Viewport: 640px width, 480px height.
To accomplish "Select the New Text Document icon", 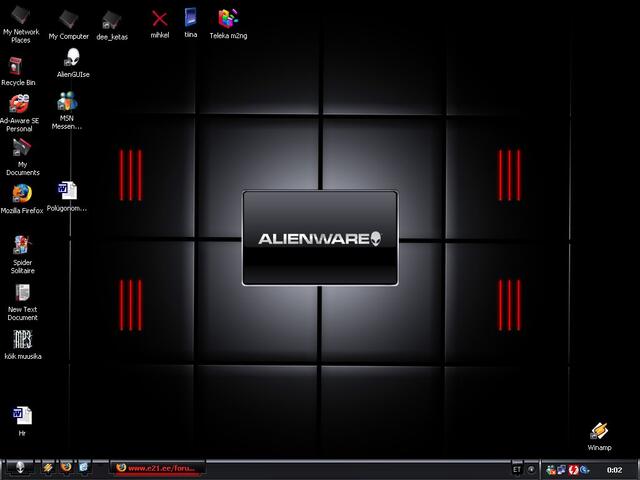I will pyautogui.click(x=22, y=302).
